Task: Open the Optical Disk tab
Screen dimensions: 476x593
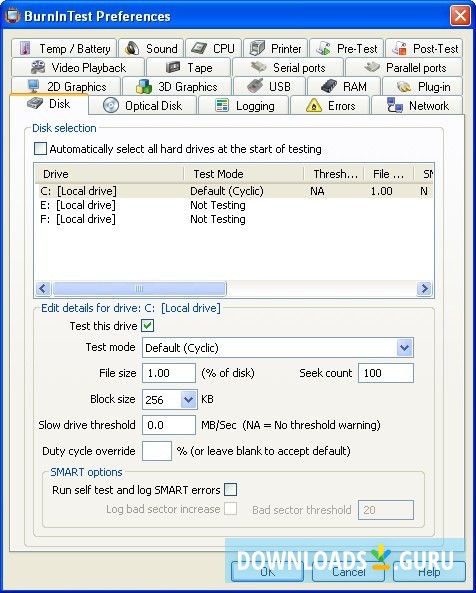Action: [143, 106]
